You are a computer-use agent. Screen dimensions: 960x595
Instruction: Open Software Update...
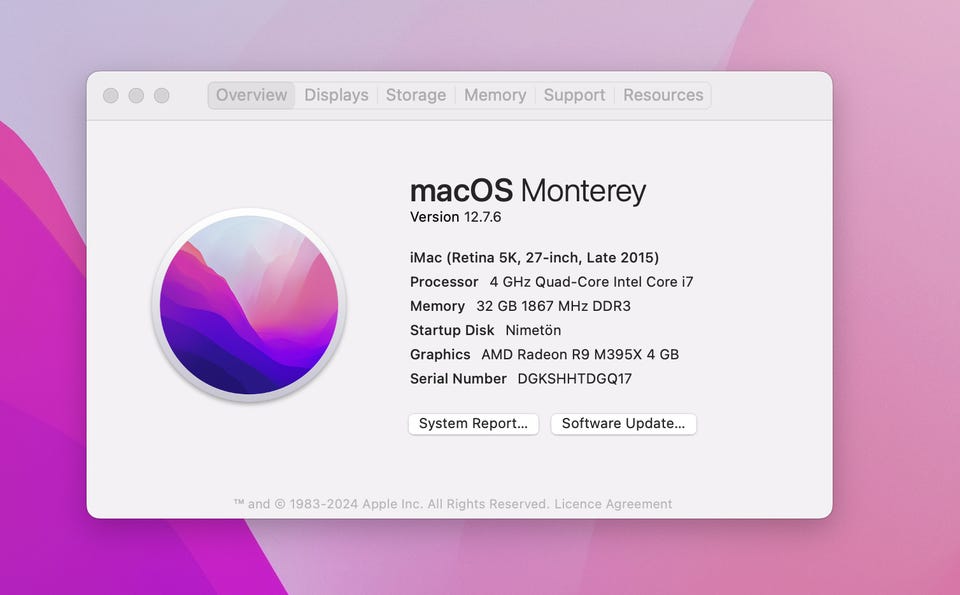[x=623, y=424]
